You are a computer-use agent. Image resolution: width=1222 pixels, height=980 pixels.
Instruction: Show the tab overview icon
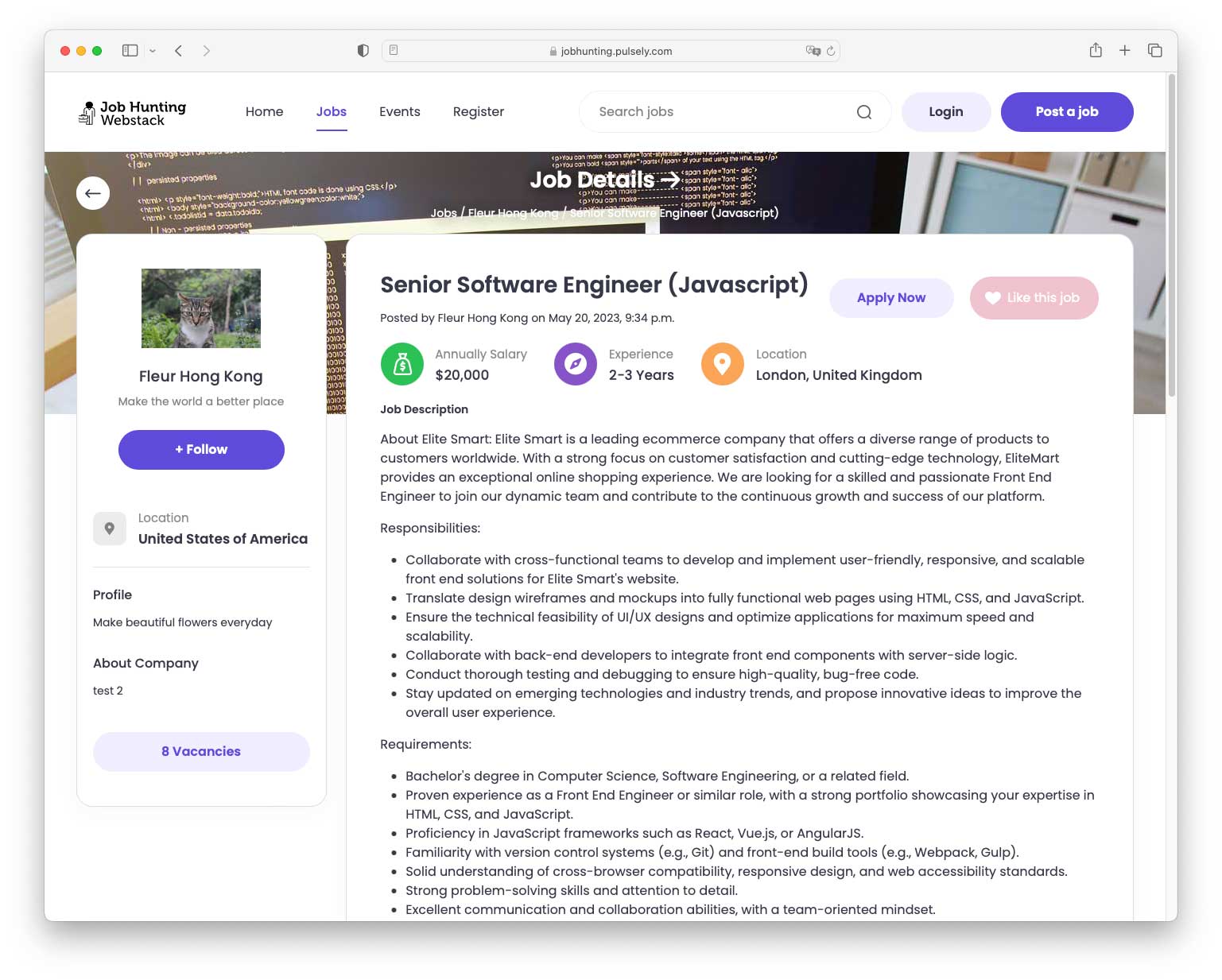1154,51
